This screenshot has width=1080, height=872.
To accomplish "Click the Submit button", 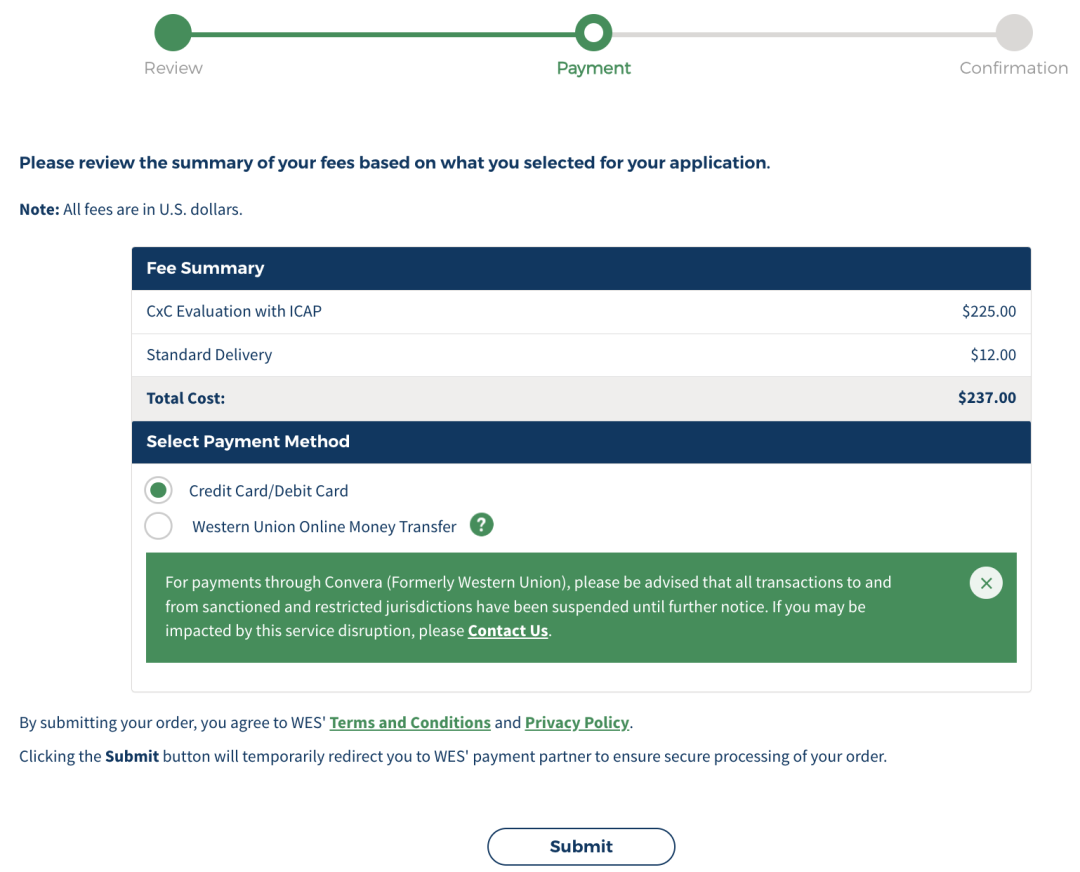I will click(581, 847).
